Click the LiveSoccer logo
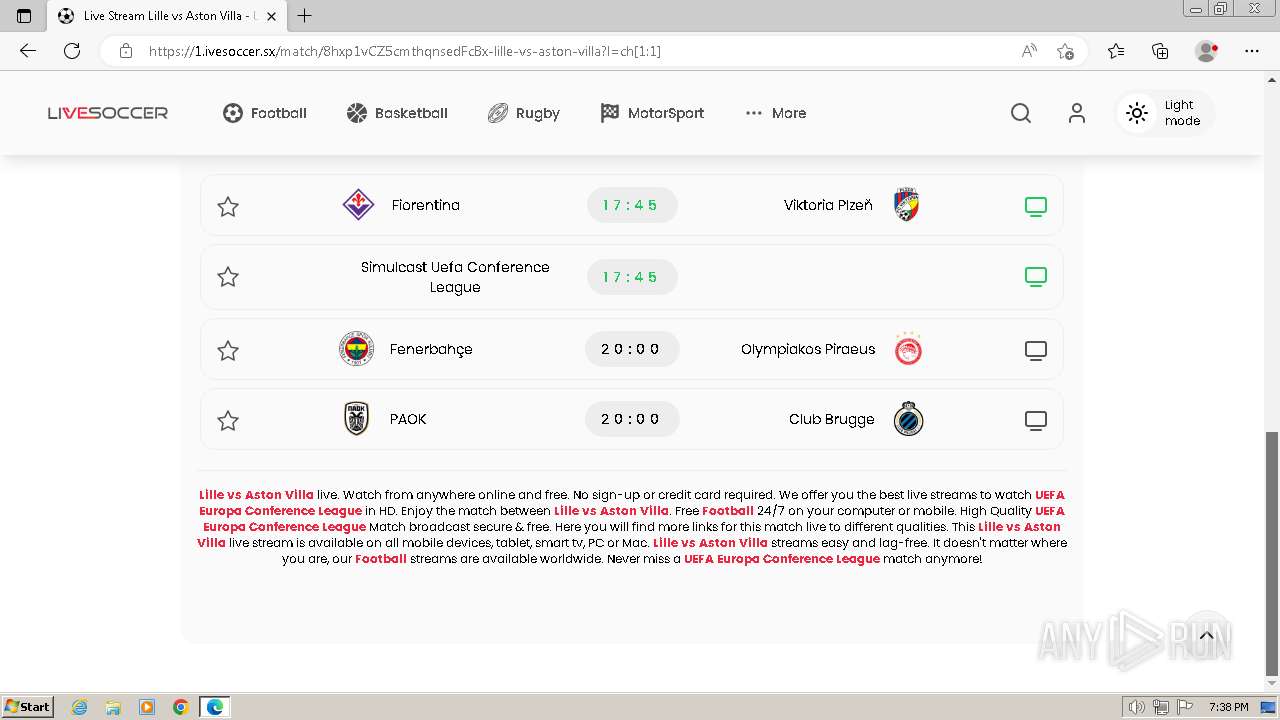Screen dimensions: 1280x720 click(108, 113)
